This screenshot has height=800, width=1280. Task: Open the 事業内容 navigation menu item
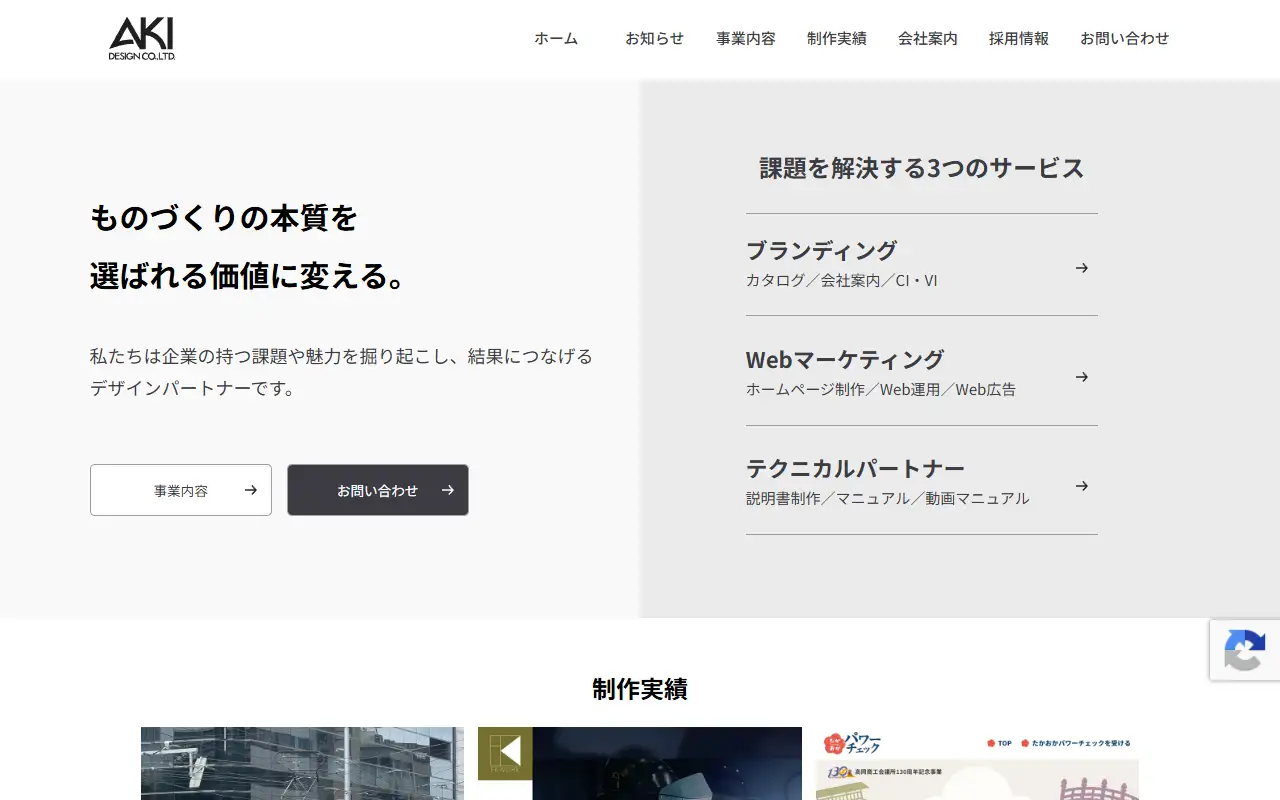[x=746, y=39]
